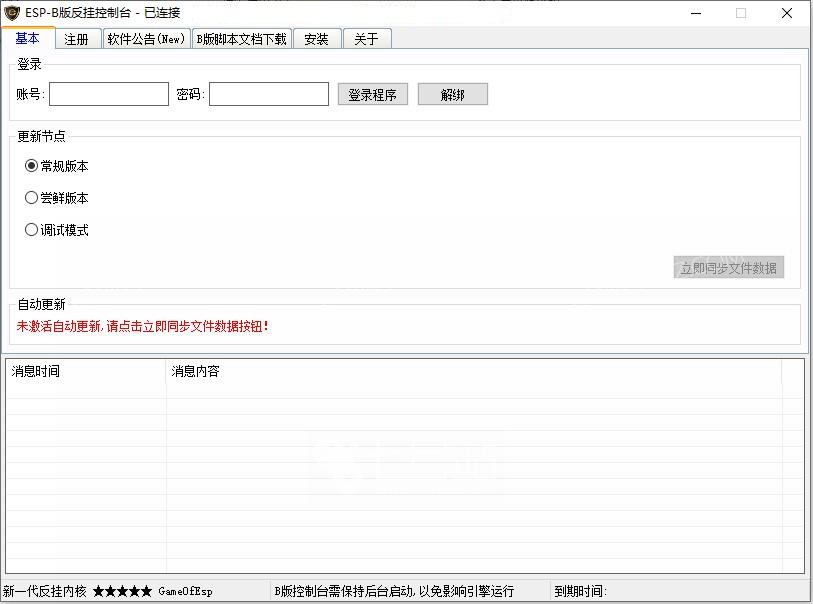Open the B版脚本文档下载 tab
This screenshot has width=813, height=604.
[242, 39]
